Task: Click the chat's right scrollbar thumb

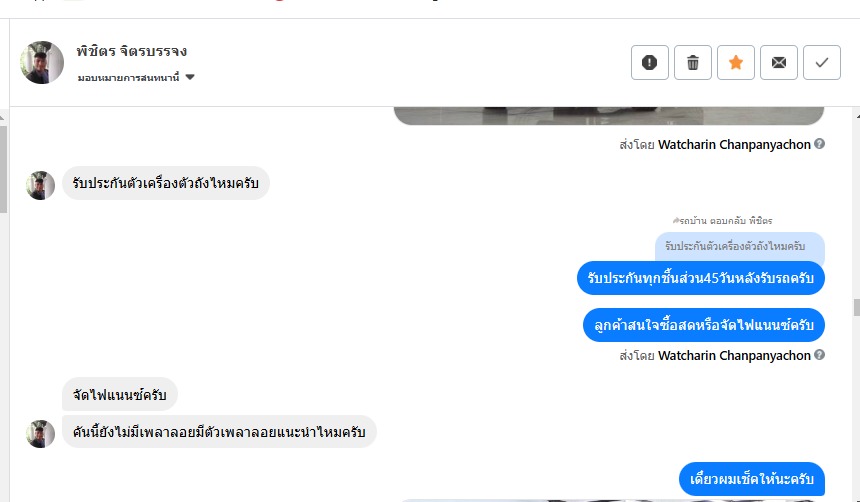Action: [857, 307]
